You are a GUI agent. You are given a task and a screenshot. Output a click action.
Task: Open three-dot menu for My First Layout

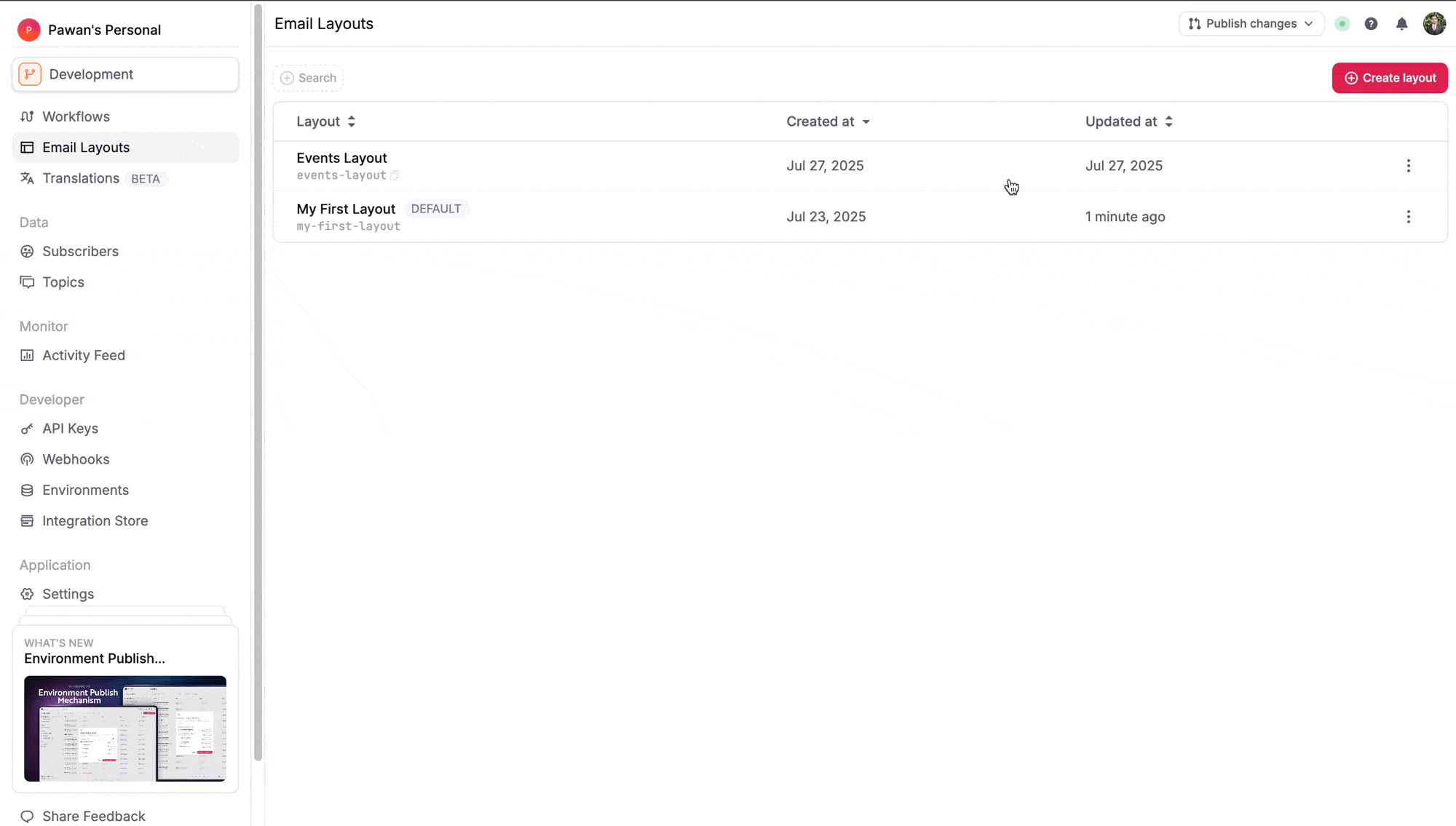tap(1408, 217)
